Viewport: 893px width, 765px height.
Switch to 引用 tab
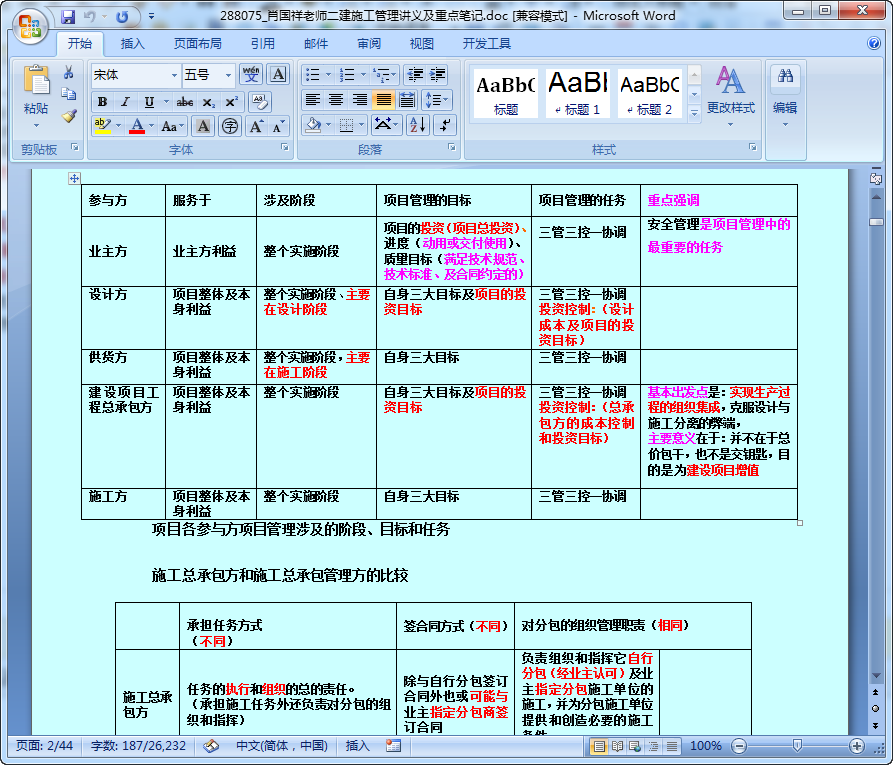263,43
